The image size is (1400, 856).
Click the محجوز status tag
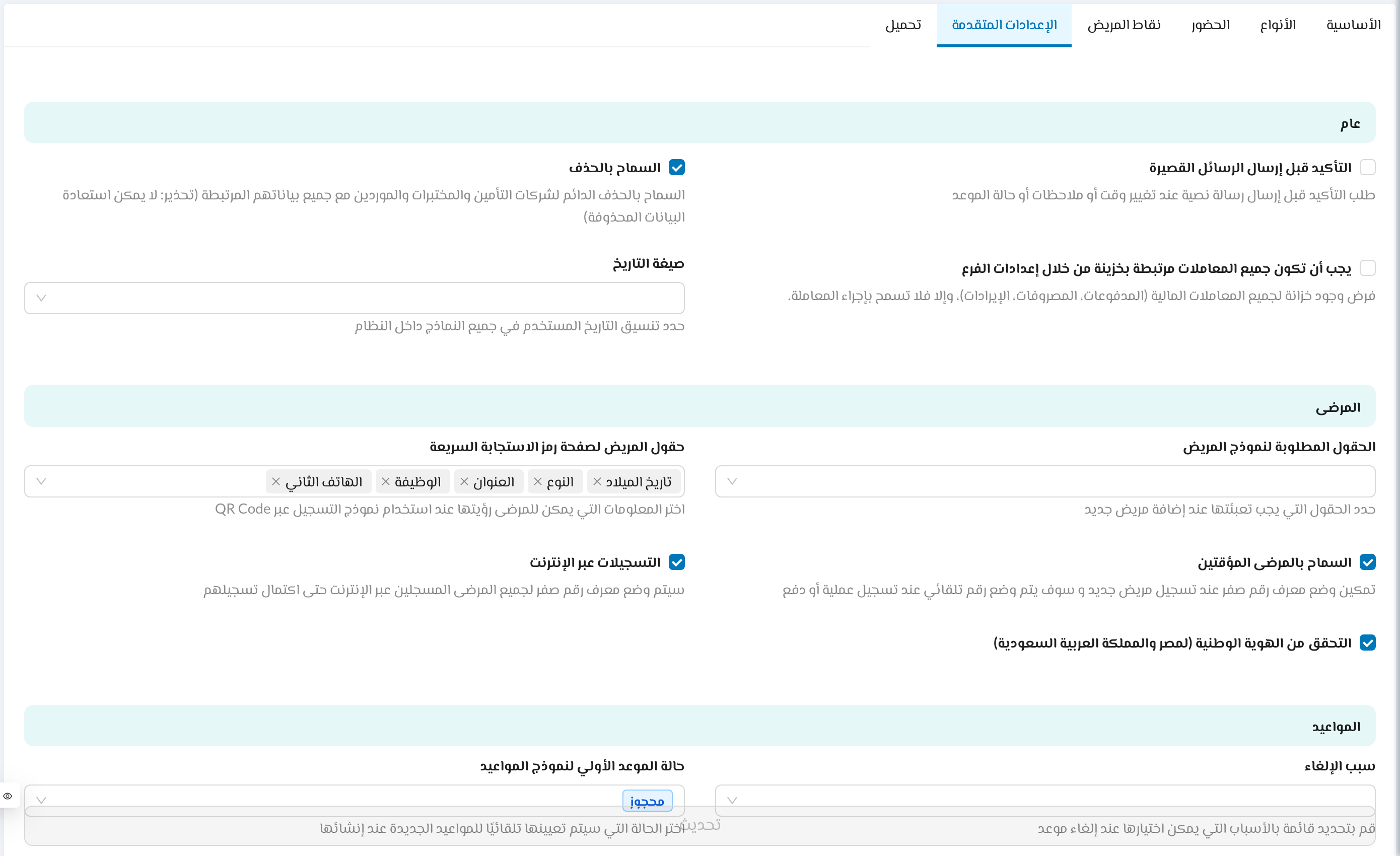pyautogui.click(x=647, y=801)
